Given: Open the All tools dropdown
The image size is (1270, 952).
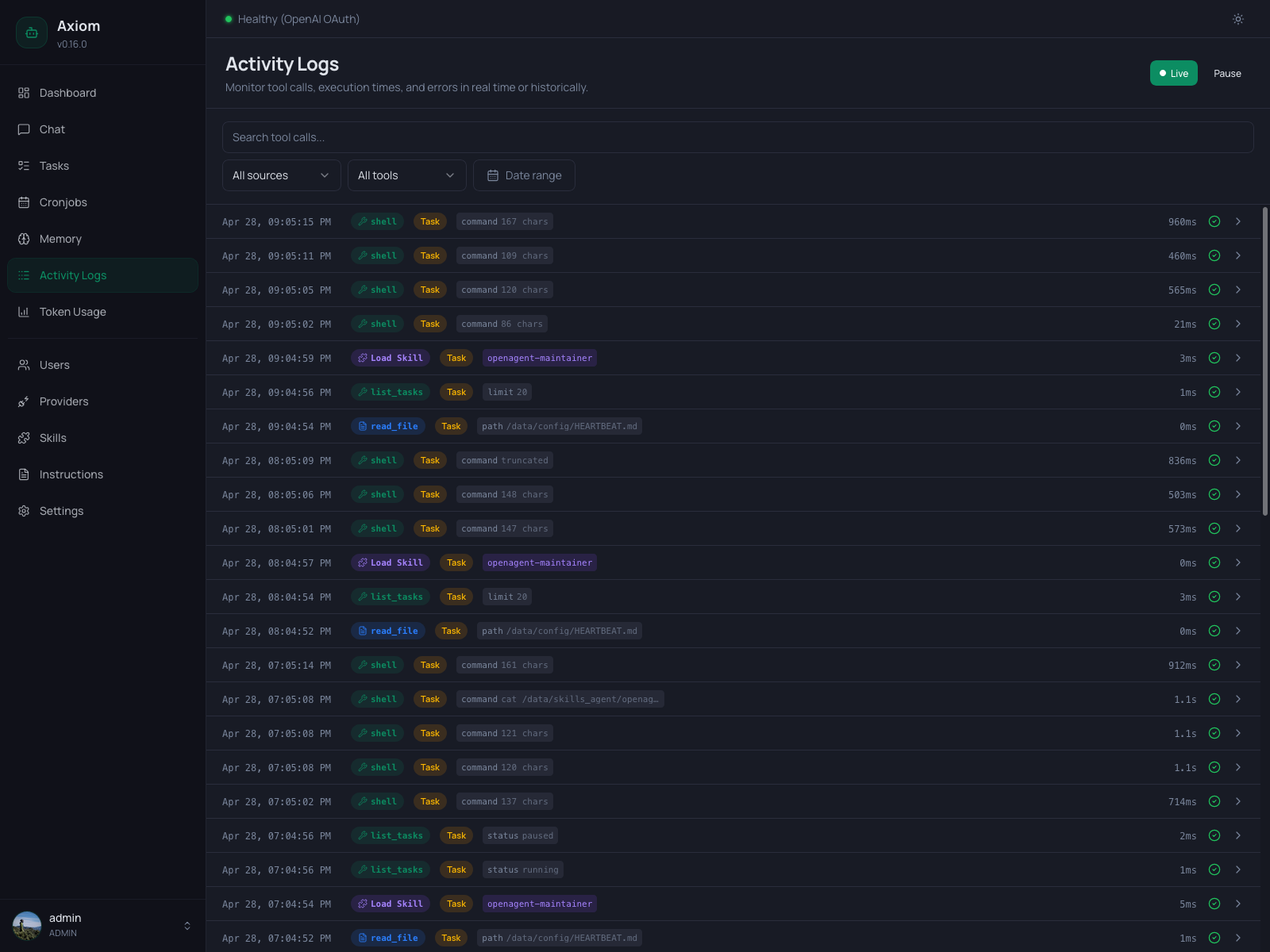Looking at the screenshot, I should 406,175.
